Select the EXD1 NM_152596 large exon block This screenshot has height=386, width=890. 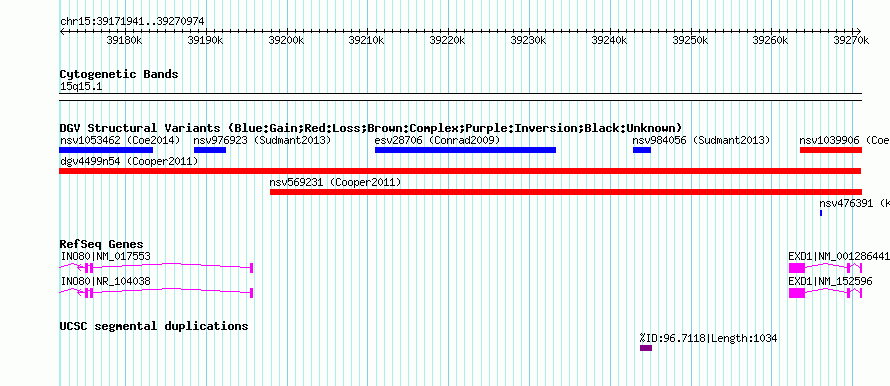coord(797,293)
